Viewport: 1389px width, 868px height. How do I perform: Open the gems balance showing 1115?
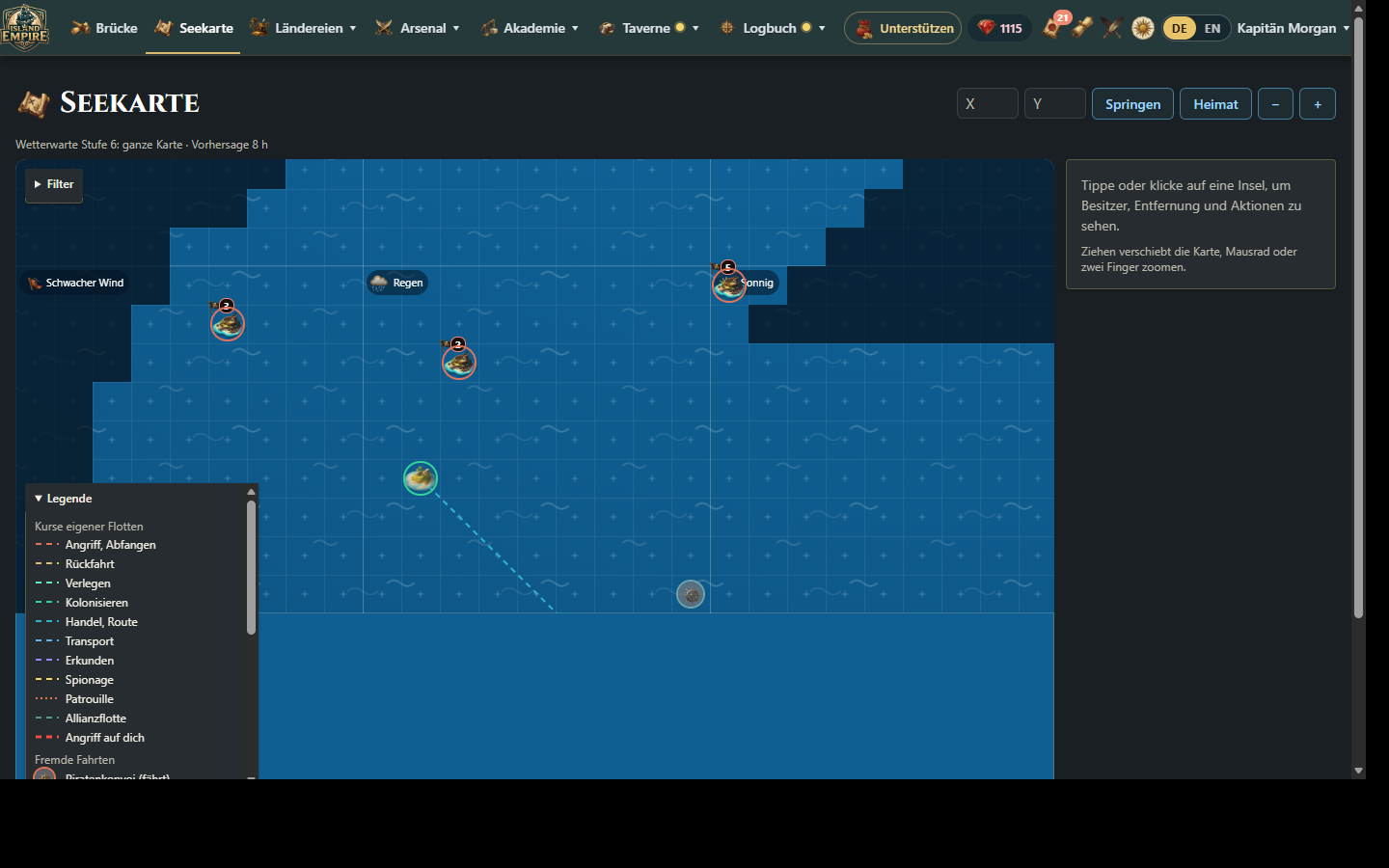pos(999,28)
